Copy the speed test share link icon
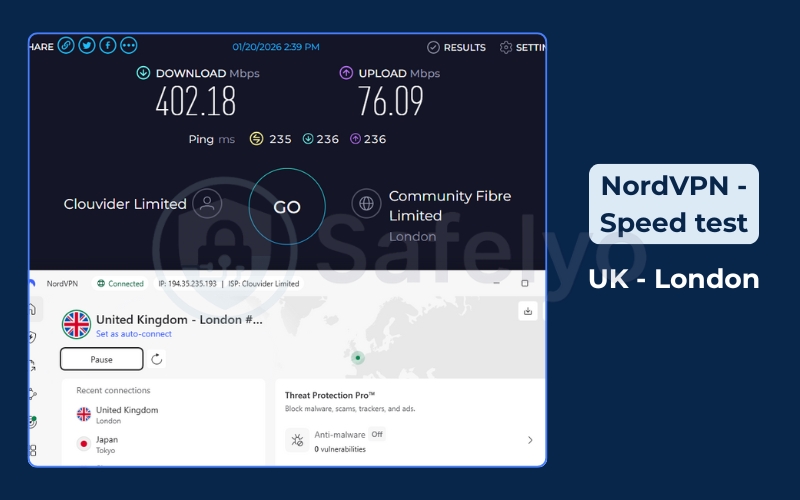The height and width of the screenshot is (500, 800). tap(66, 45)
